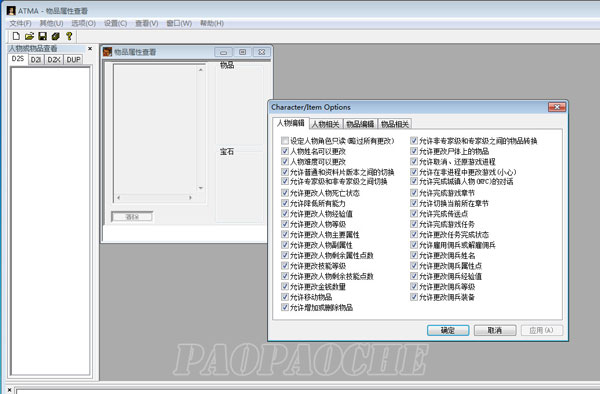
Task: Open the 文件(F) menu
Action: 20,23
